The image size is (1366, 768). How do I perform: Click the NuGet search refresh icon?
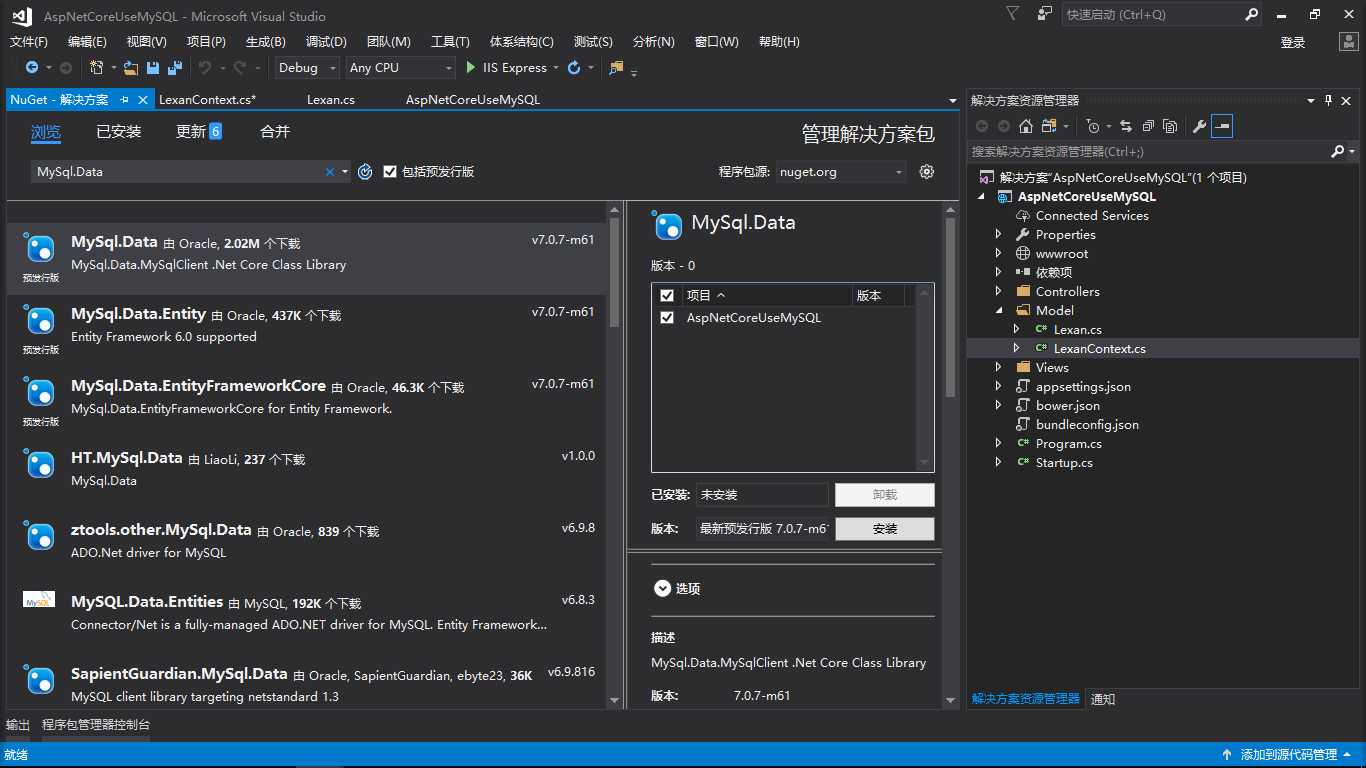click(365, 172)
